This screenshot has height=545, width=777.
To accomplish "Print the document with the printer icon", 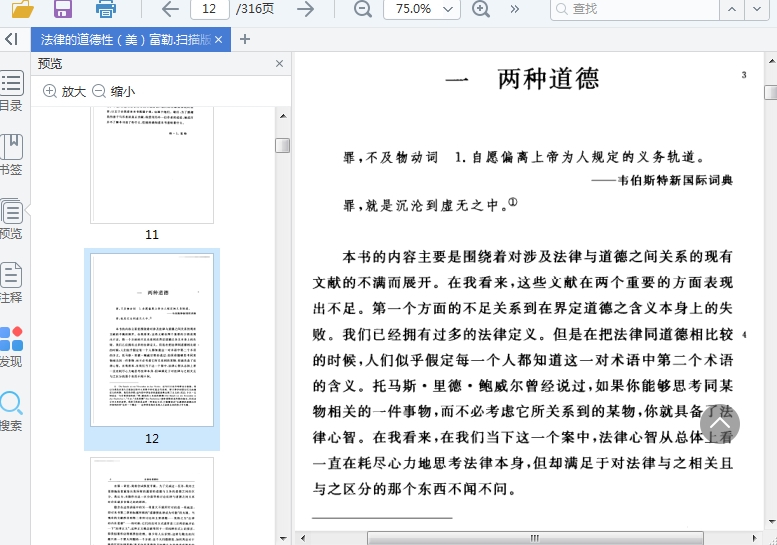I will coord(106,9).
